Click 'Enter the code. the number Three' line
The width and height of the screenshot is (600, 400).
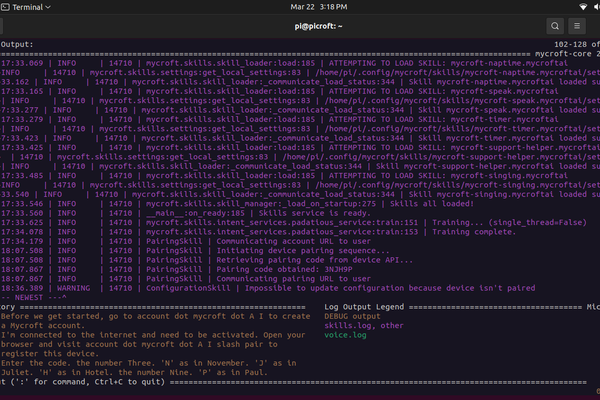(148, 363)
